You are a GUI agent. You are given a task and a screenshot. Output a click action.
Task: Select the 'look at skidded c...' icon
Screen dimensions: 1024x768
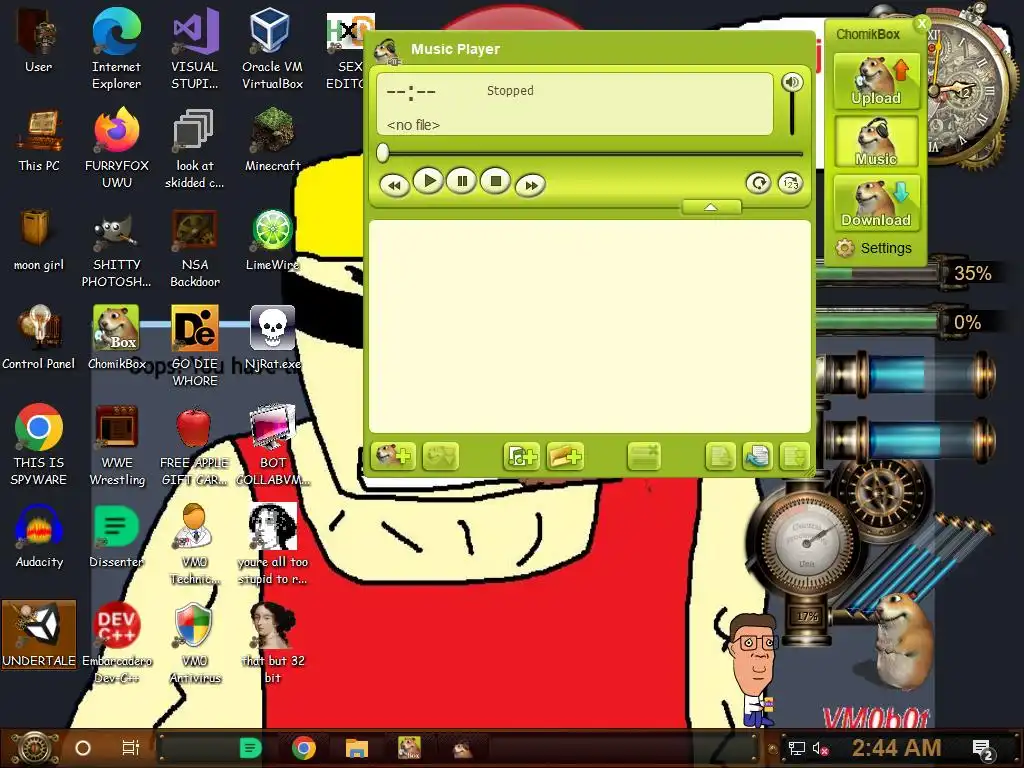point(195,148)
